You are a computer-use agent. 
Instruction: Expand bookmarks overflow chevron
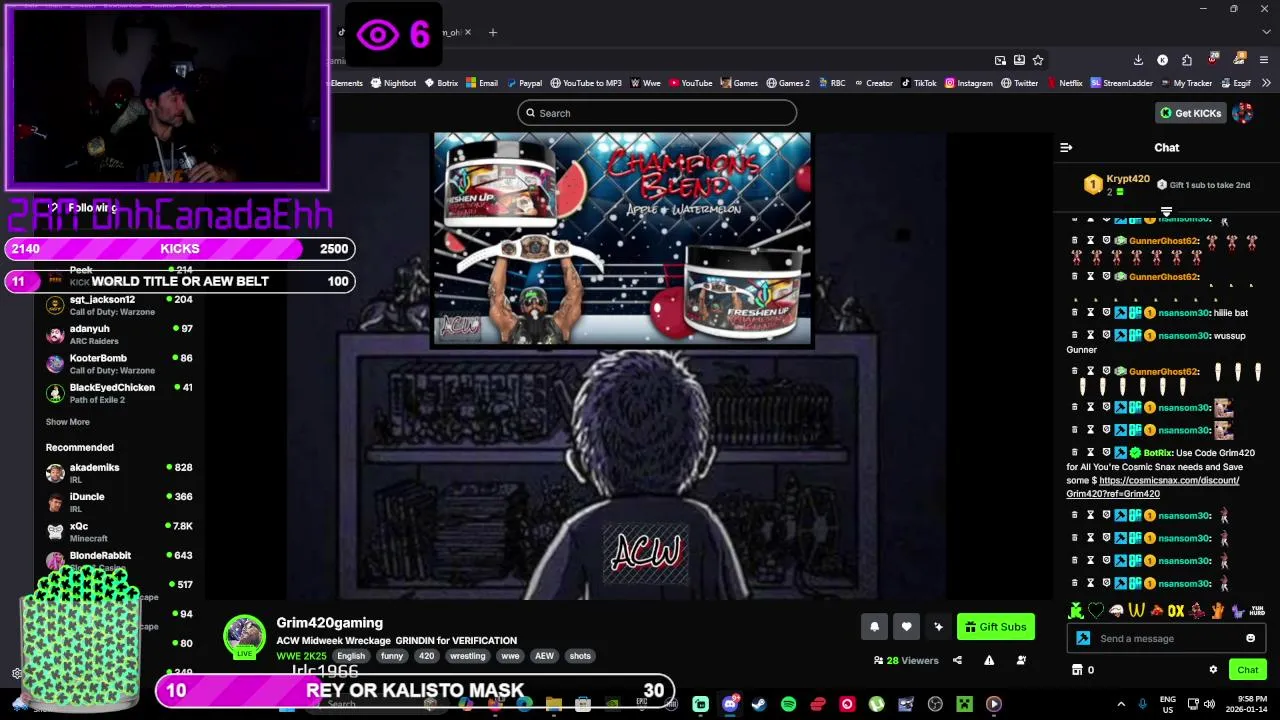[x=1268, y=83]
